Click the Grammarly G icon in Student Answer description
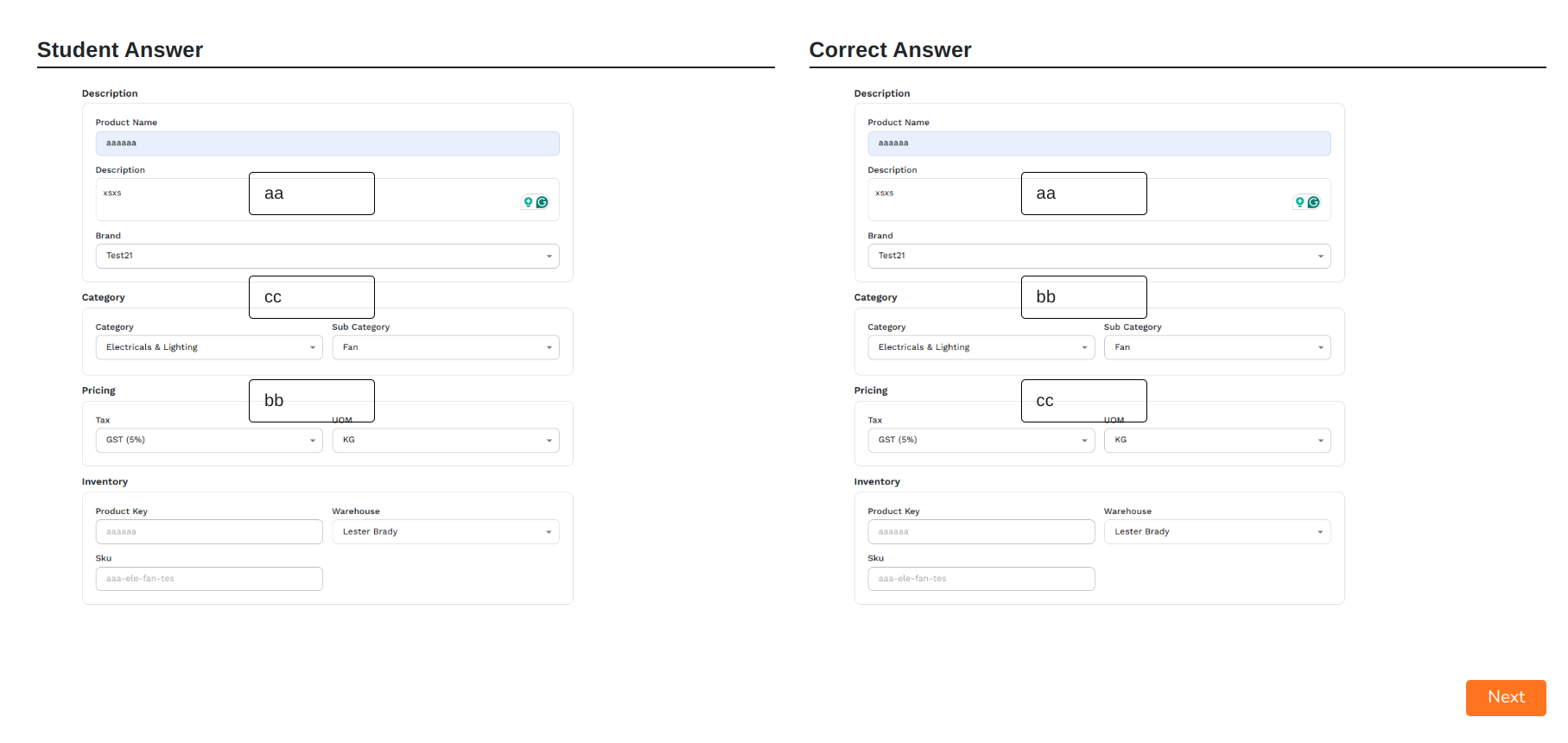1568x743 pixels. click(543, 202)
